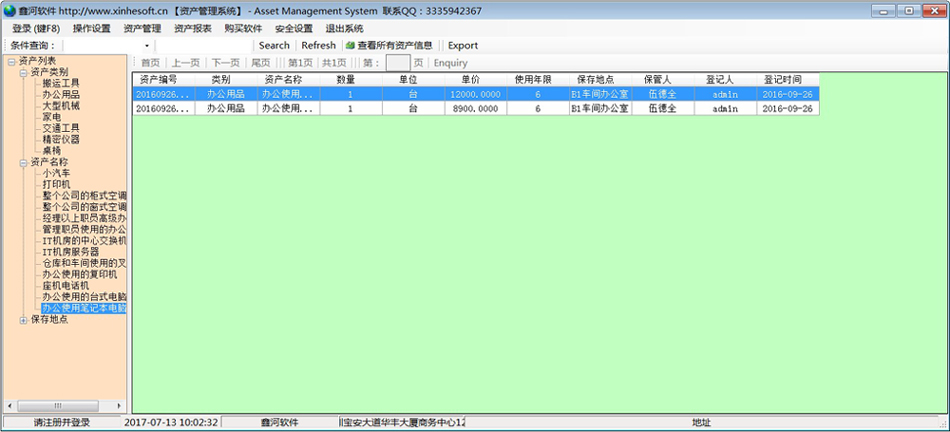The height and width of the screenshot is (432, 950).
Task: Click the app icon in title bar
Action: click(x=10, y=10)
